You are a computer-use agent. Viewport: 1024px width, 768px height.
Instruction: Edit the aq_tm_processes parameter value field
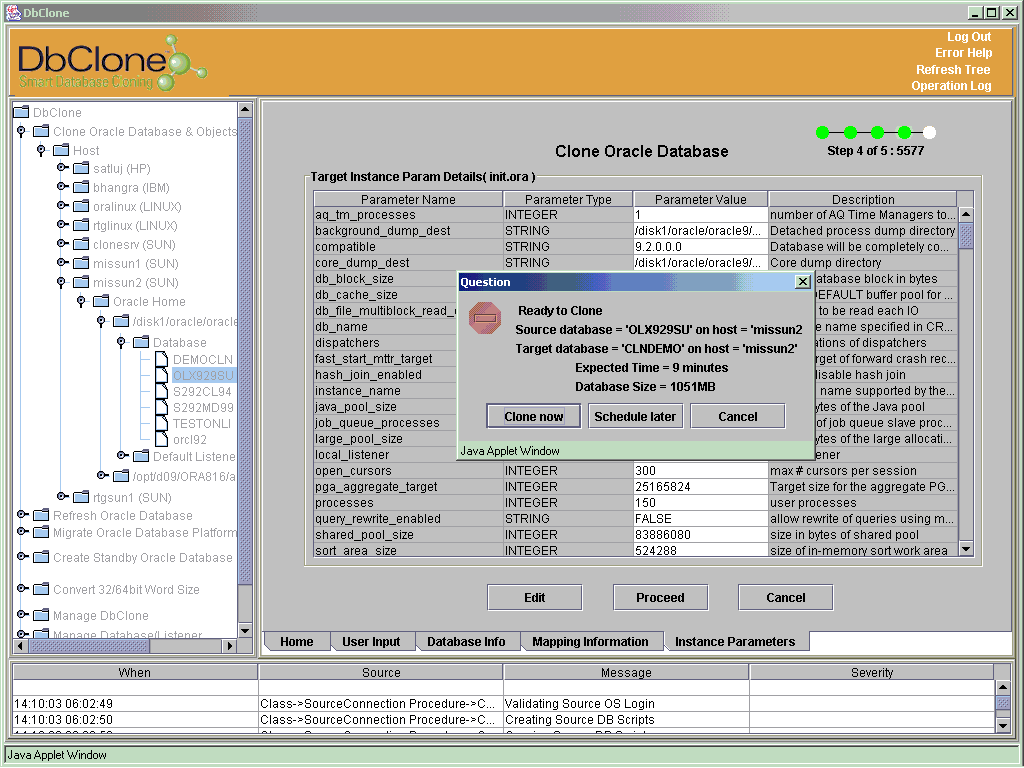[x=700, y=215]
